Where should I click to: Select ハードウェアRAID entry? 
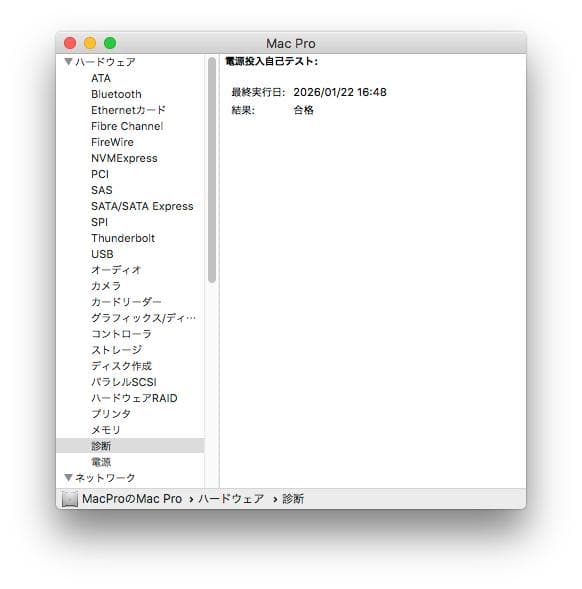point(134,398)
